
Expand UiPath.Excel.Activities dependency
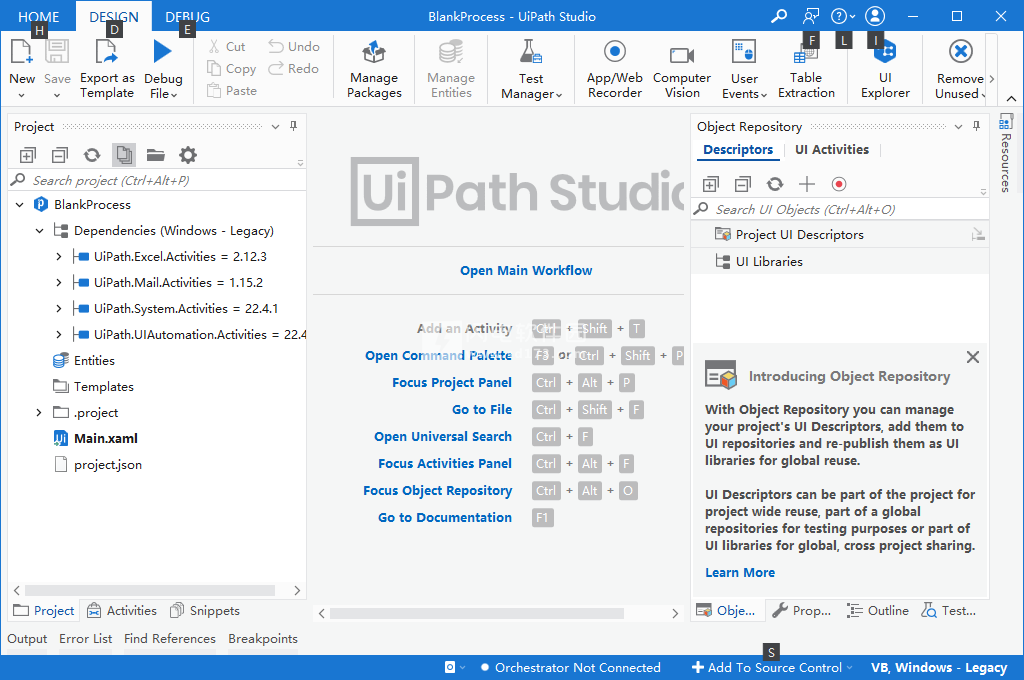point(59,257)
